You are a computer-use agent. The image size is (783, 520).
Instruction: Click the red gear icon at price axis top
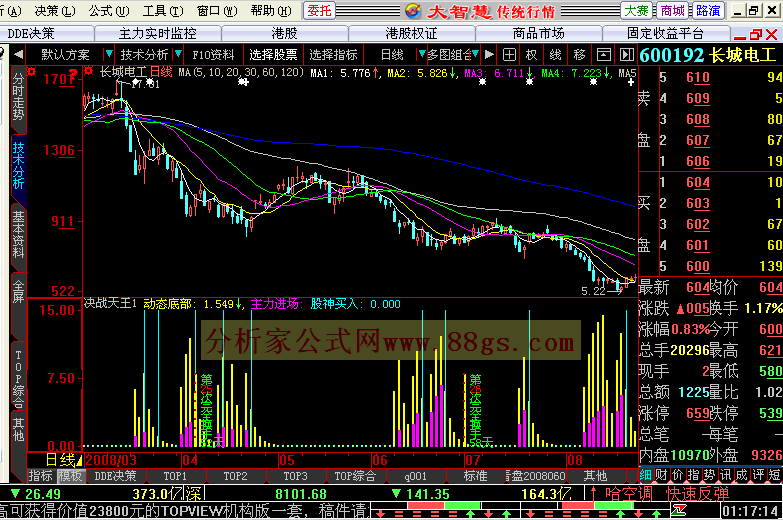31,72
